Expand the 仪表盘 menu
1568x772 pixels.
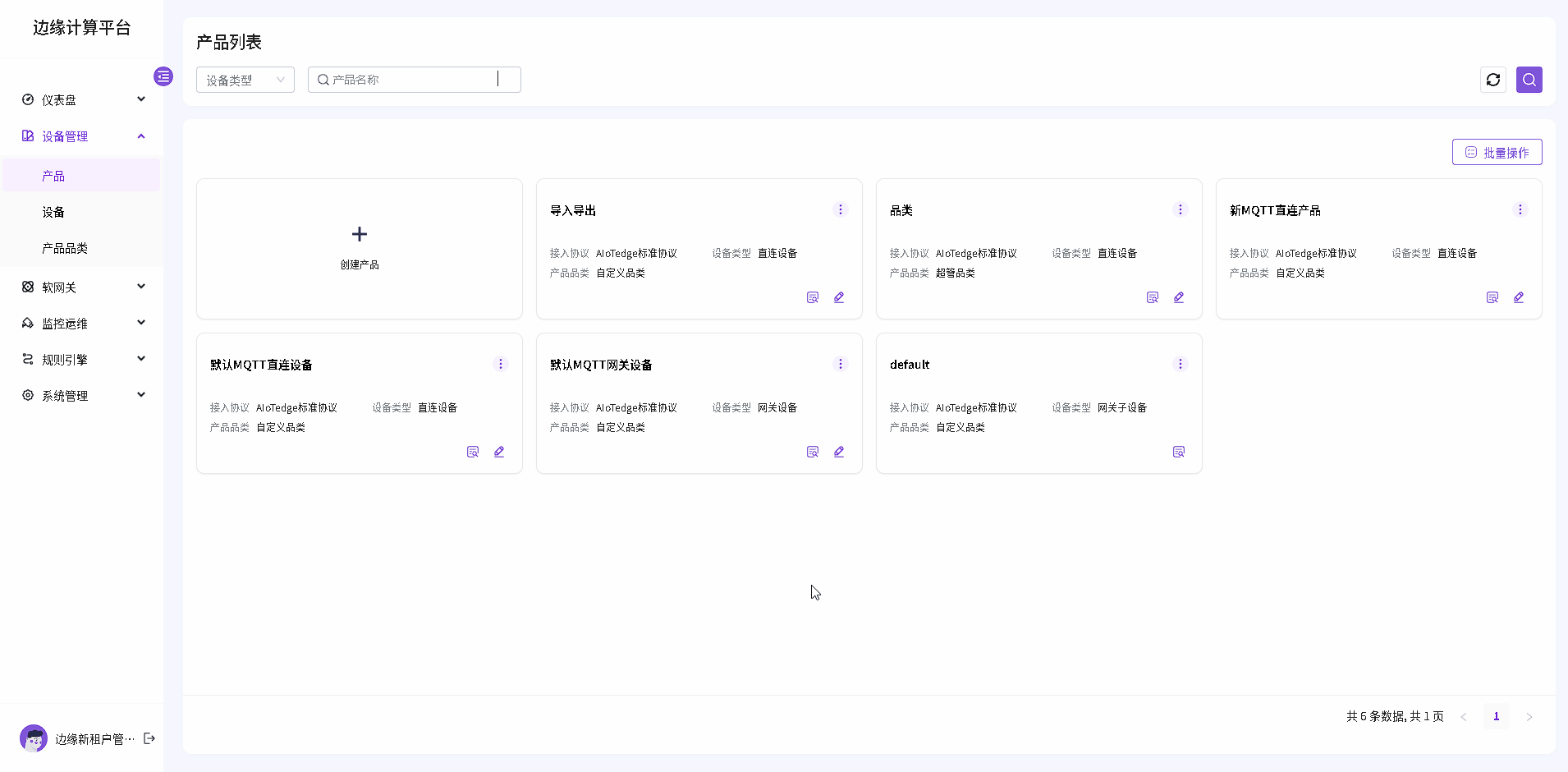click(82, 99)
